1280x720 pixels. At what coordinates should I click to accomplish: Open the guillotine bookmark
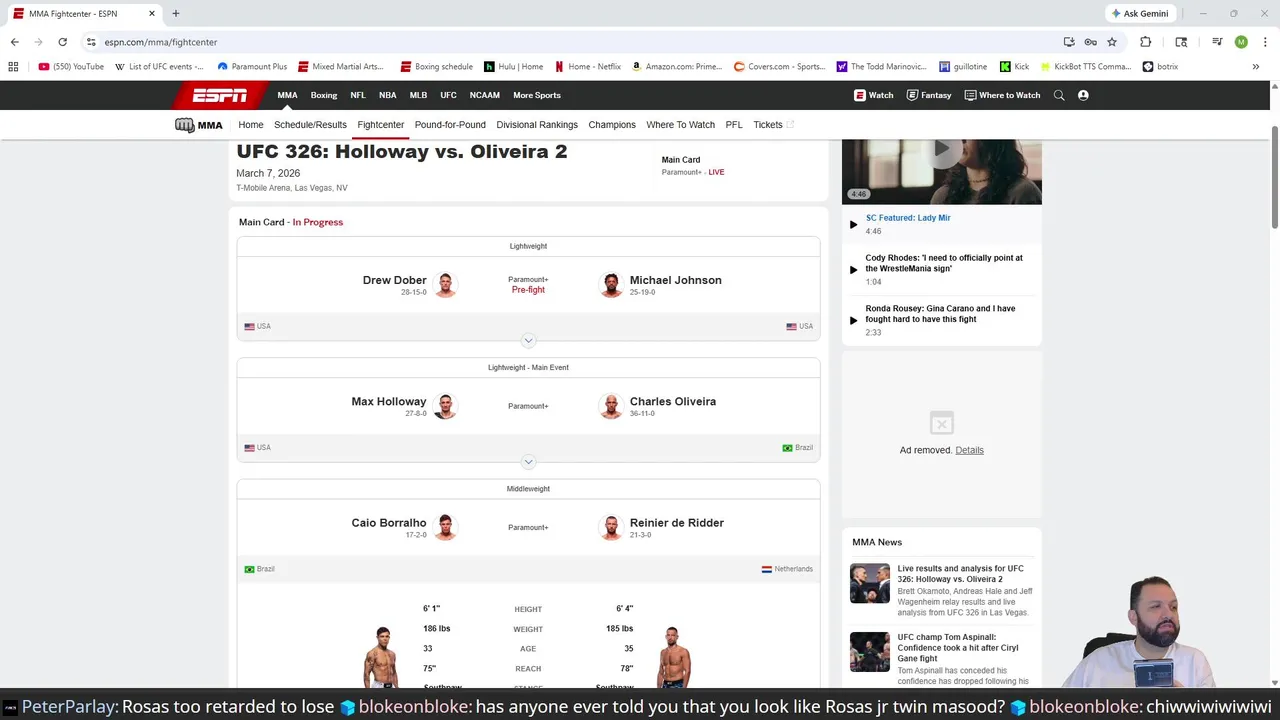point(963,67)
